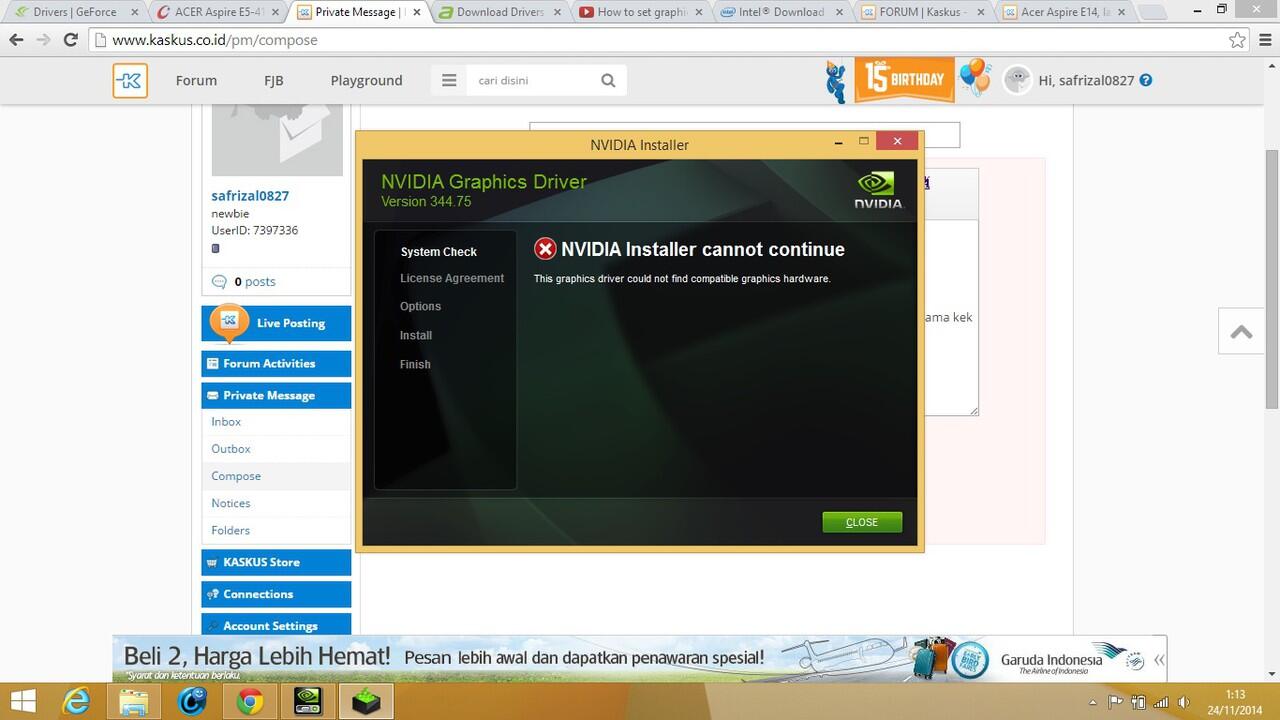Open Internet Explorer from the taskbar
Viewport: 1280px width, 720px height.
click(x=76, y=702)
